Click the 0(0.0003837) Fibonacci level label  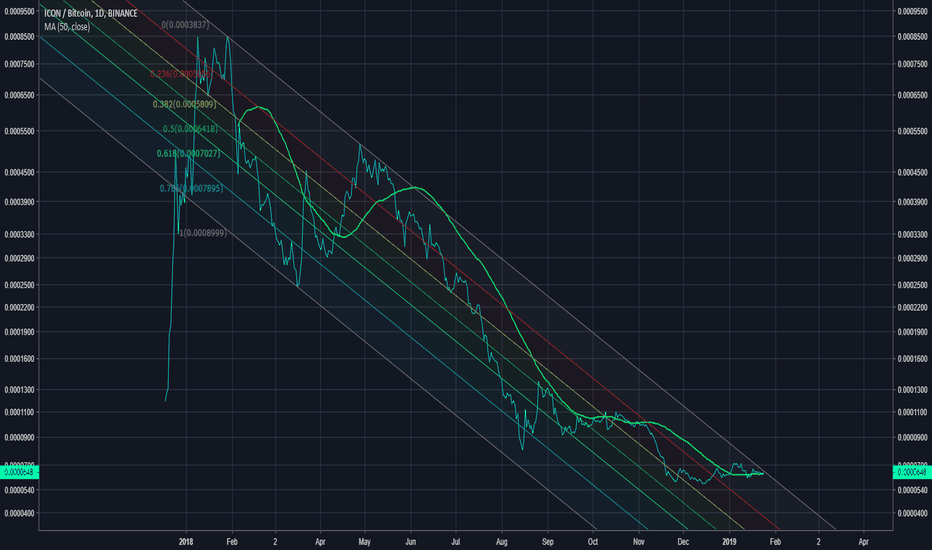click(185, 25)
